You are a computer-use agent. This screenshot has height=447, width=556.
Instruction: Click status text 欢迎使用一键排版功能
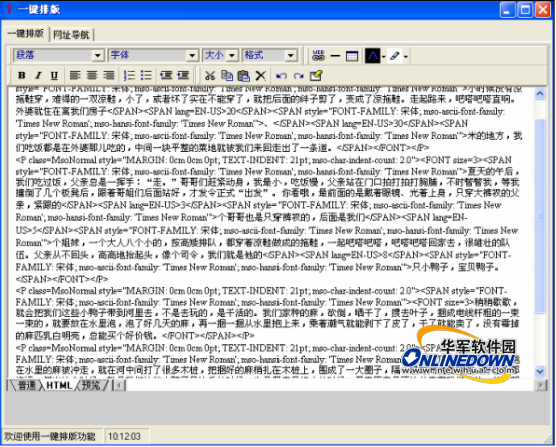pos(50,436)
